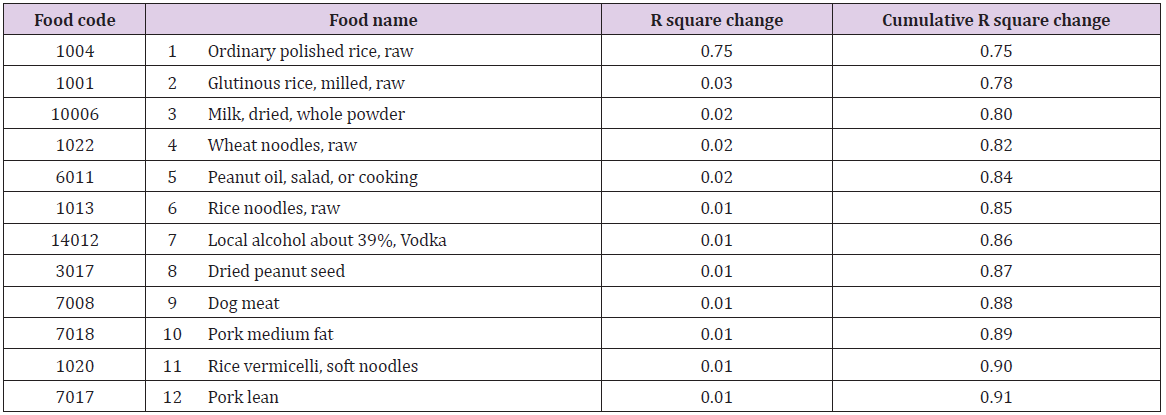The image size is (1166, 415).
Task: Click food code 10006
Action: tap(75, 114)
